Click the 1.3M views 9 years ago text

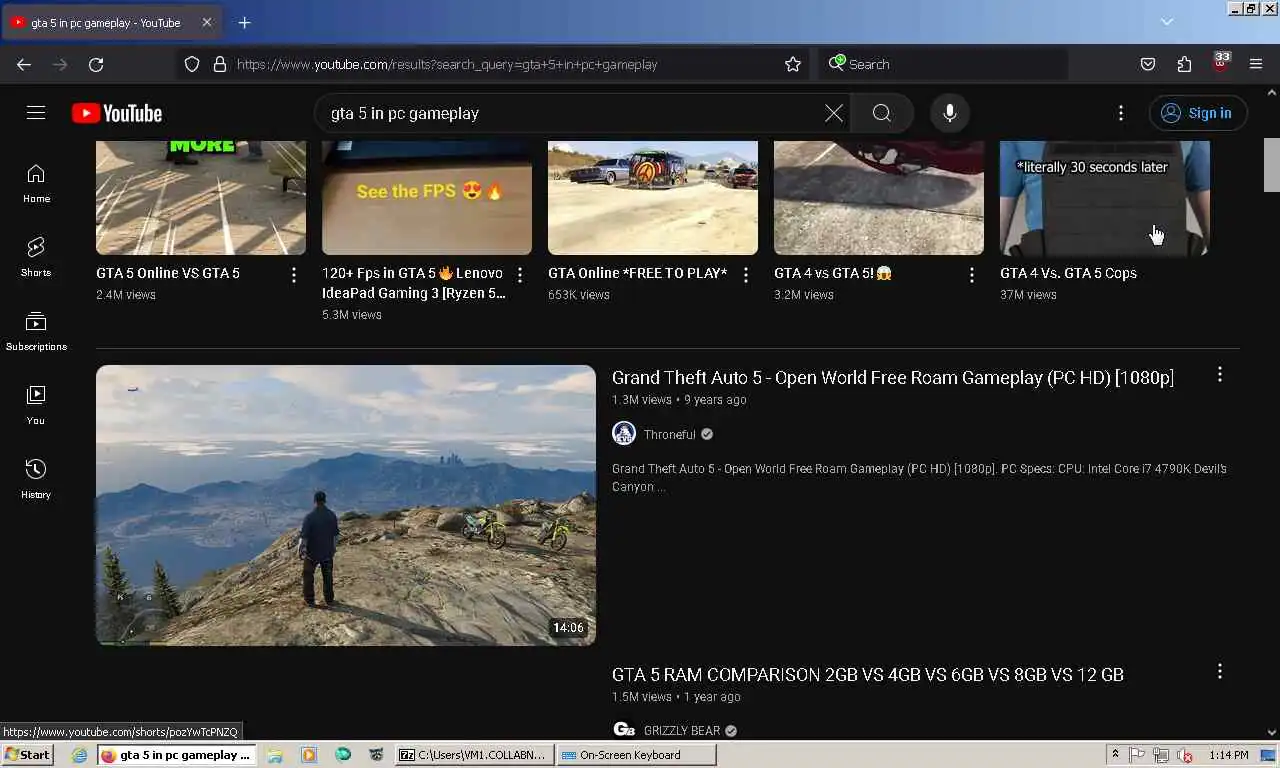point(679,400)
